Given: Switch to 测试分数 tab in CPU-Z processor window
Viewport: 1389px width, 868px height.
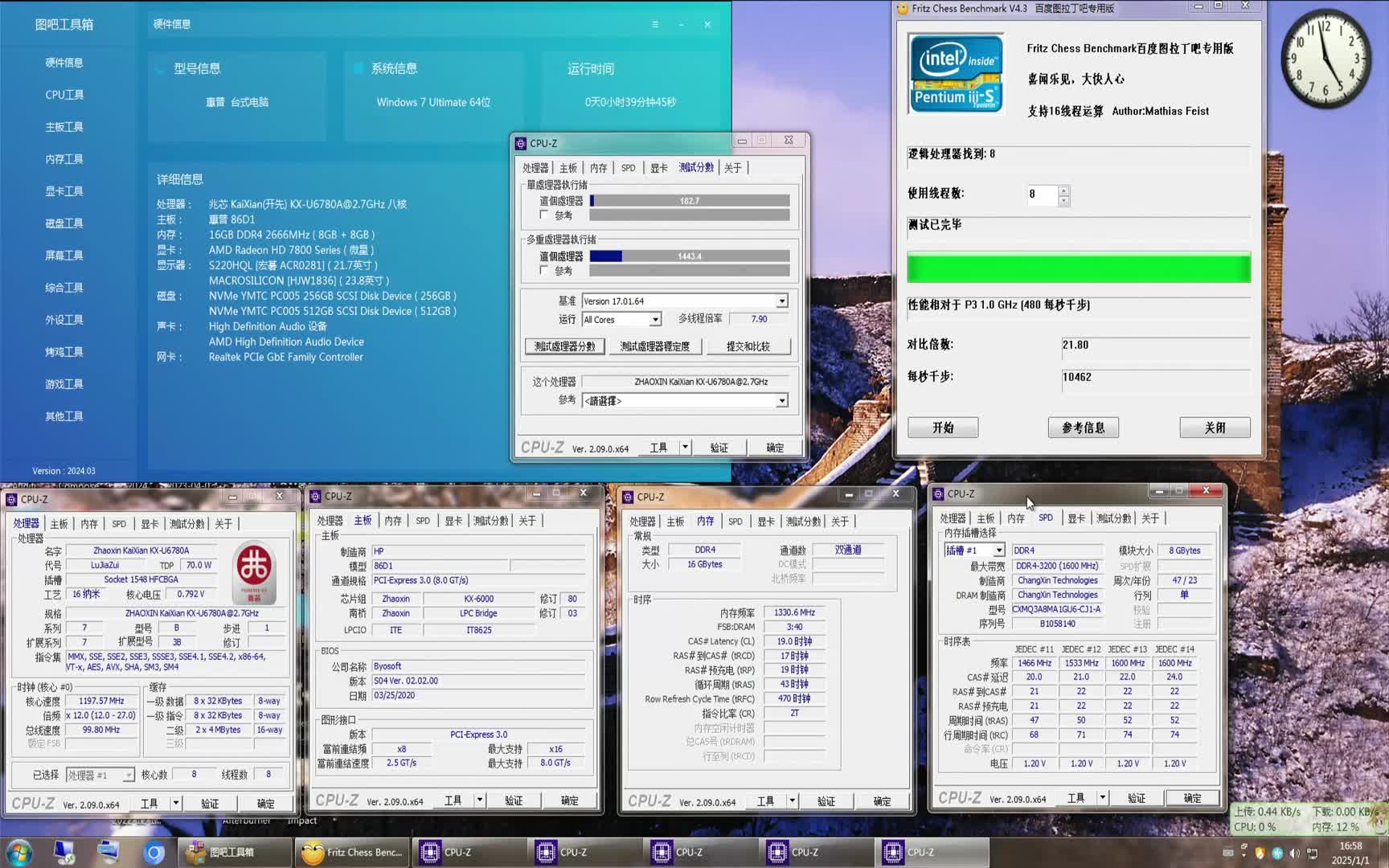Looking at the screenshot, I should [x=186, y=524].
